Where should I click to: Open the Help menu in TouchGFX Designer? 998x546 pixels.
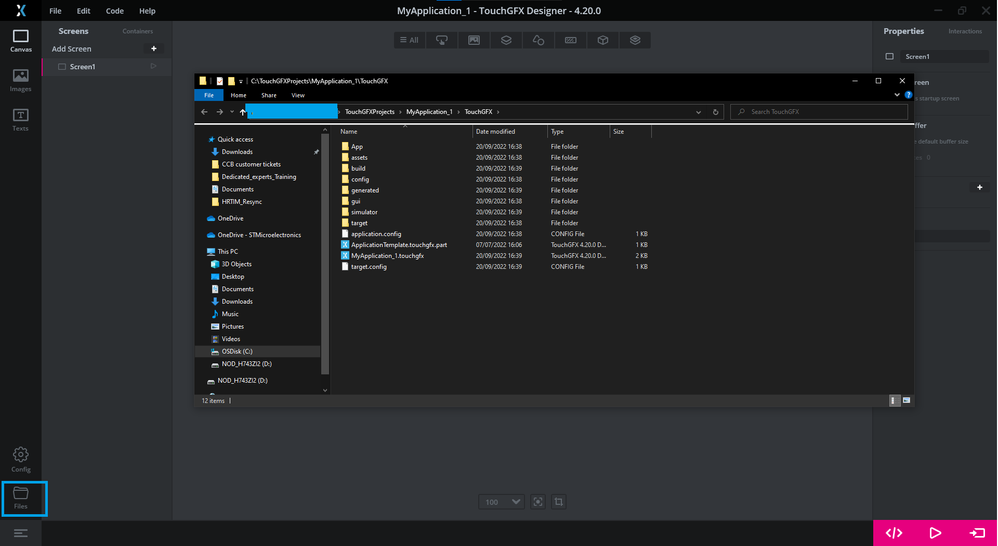pos(147,11)
